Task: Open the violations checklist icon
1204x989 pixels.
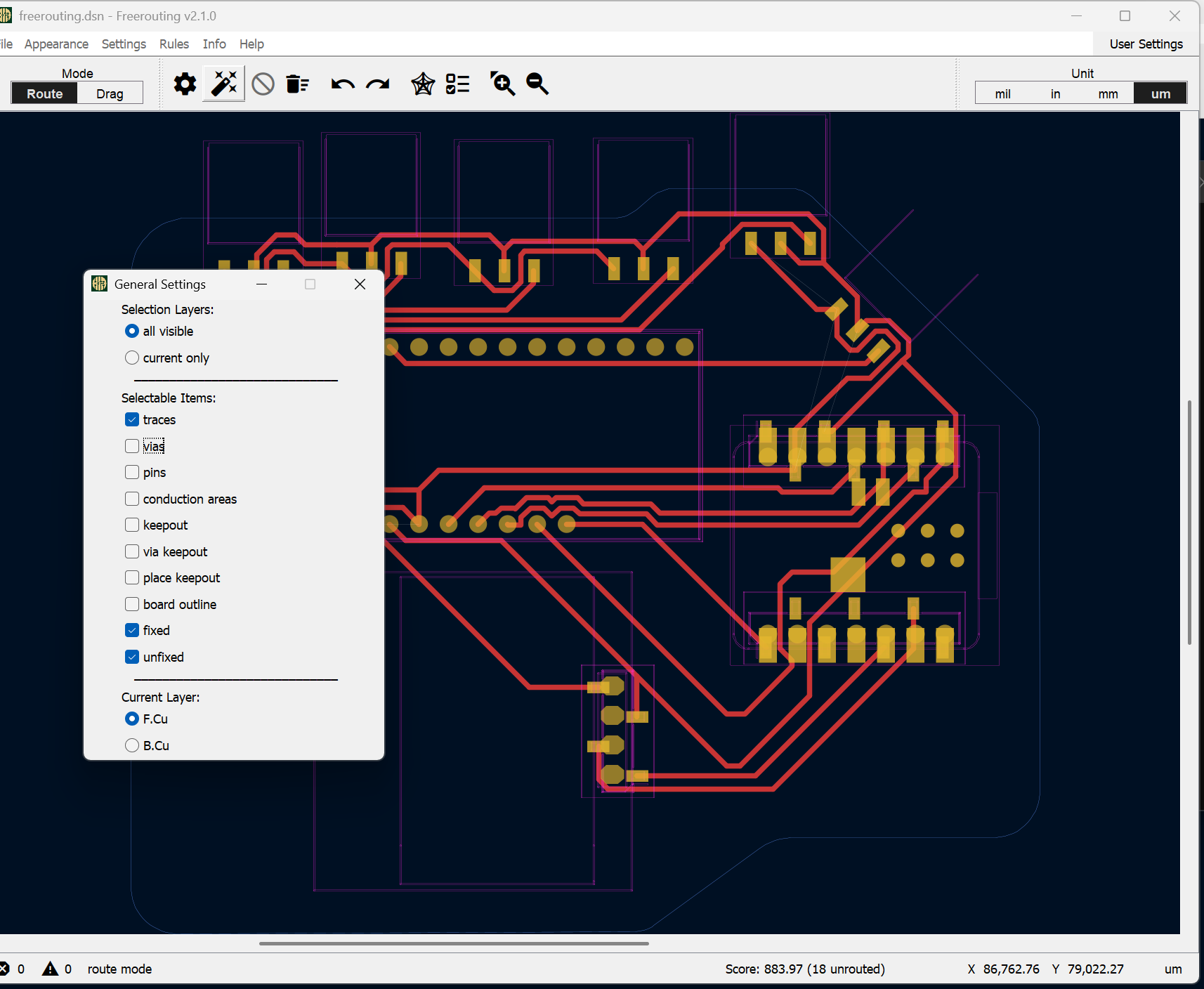Action: tap(458, 84)
